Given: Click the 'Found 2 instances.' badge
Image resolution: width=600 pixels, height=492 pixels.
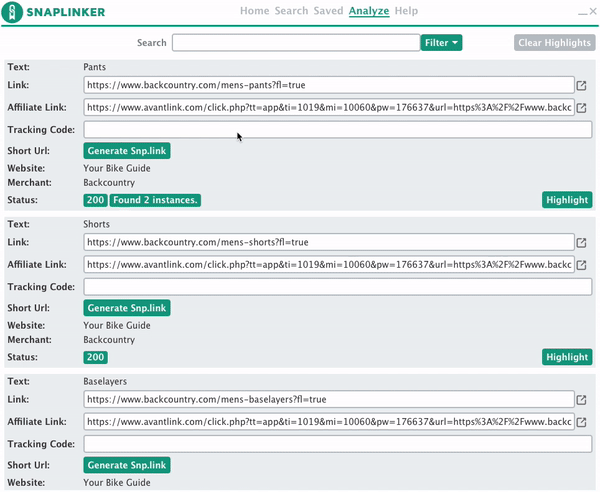Looking at the screenshot, I should (x=155, y=200).
